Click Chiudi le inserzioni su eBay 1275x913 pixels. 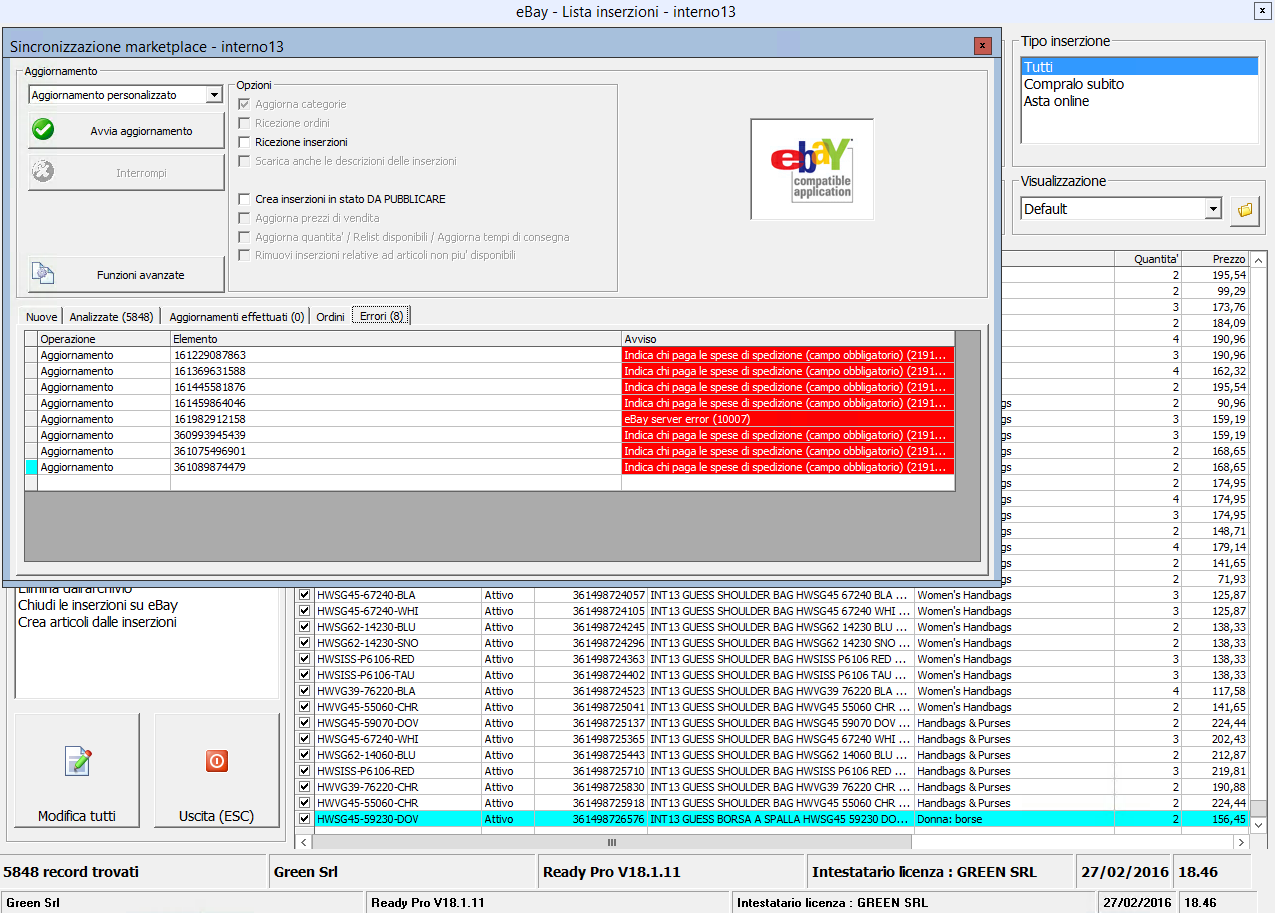(98, 605)
